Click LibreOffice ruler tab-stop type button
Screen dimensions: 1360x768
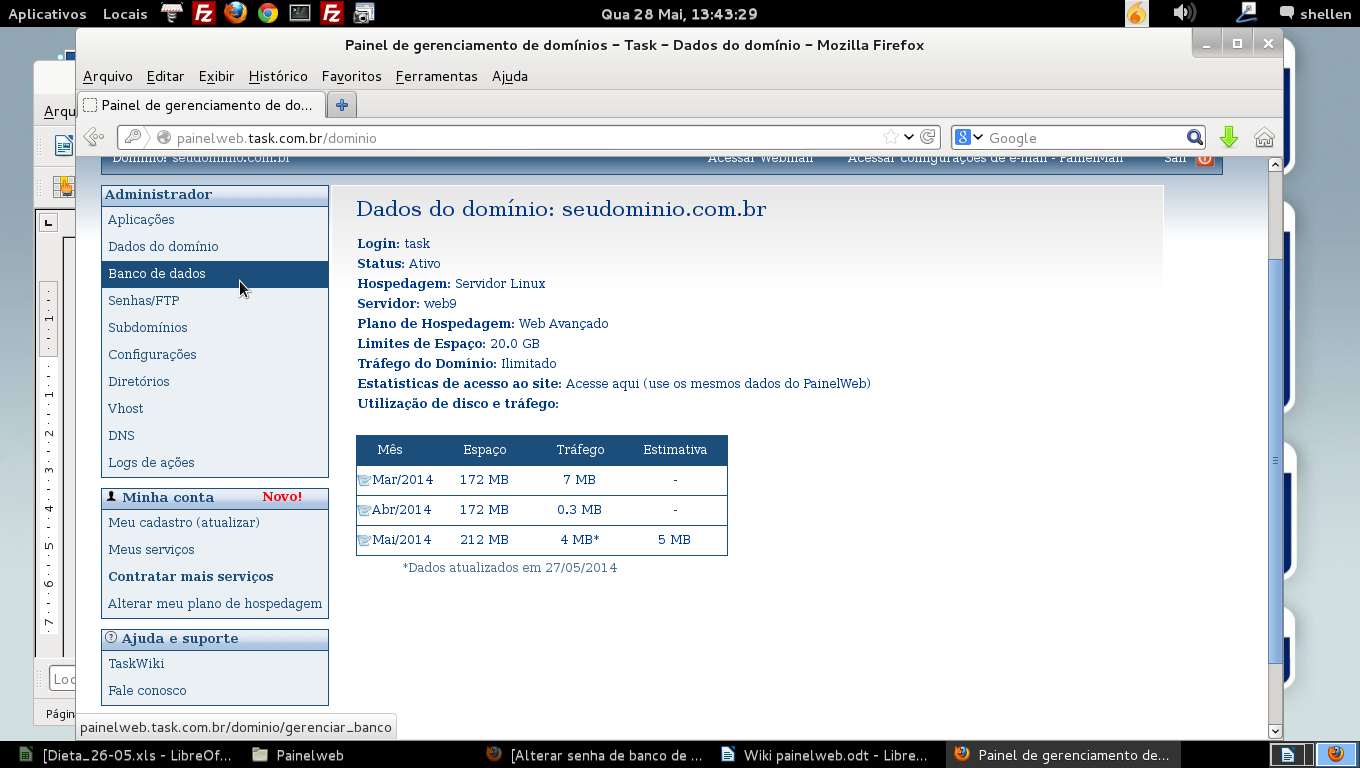49,222
